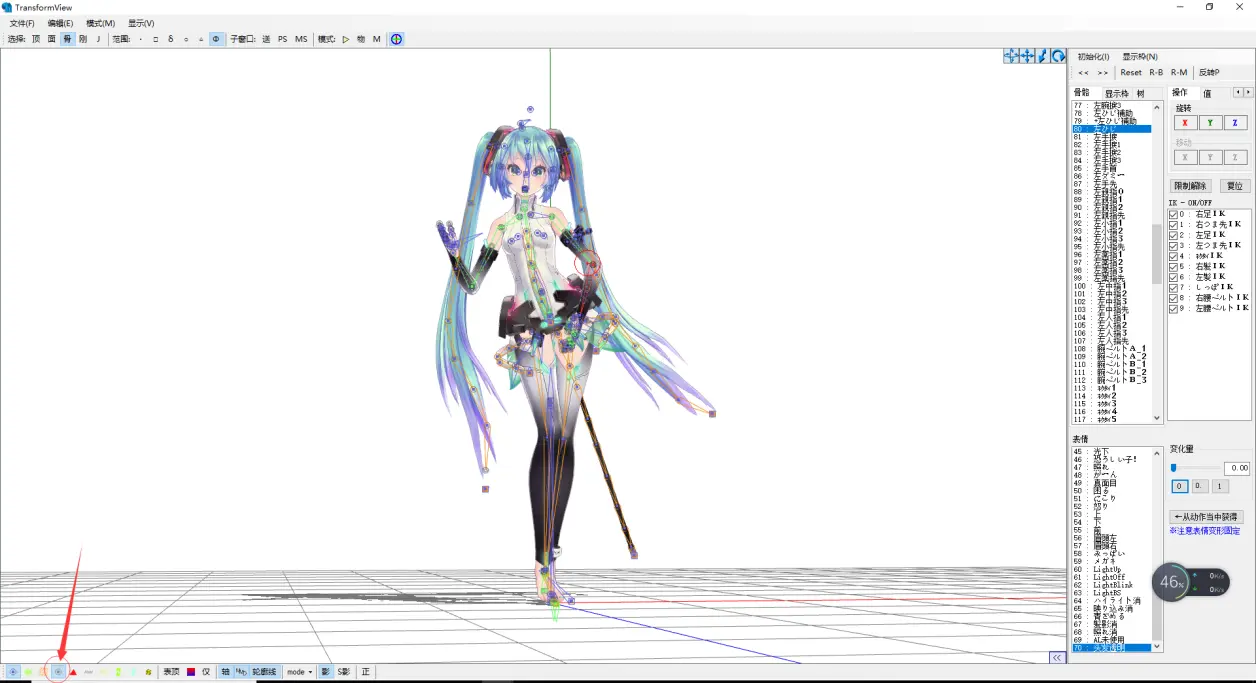Click the green play mode triangle
The width and height of the screenshot is (1256, 683).
tap(346, 39)
